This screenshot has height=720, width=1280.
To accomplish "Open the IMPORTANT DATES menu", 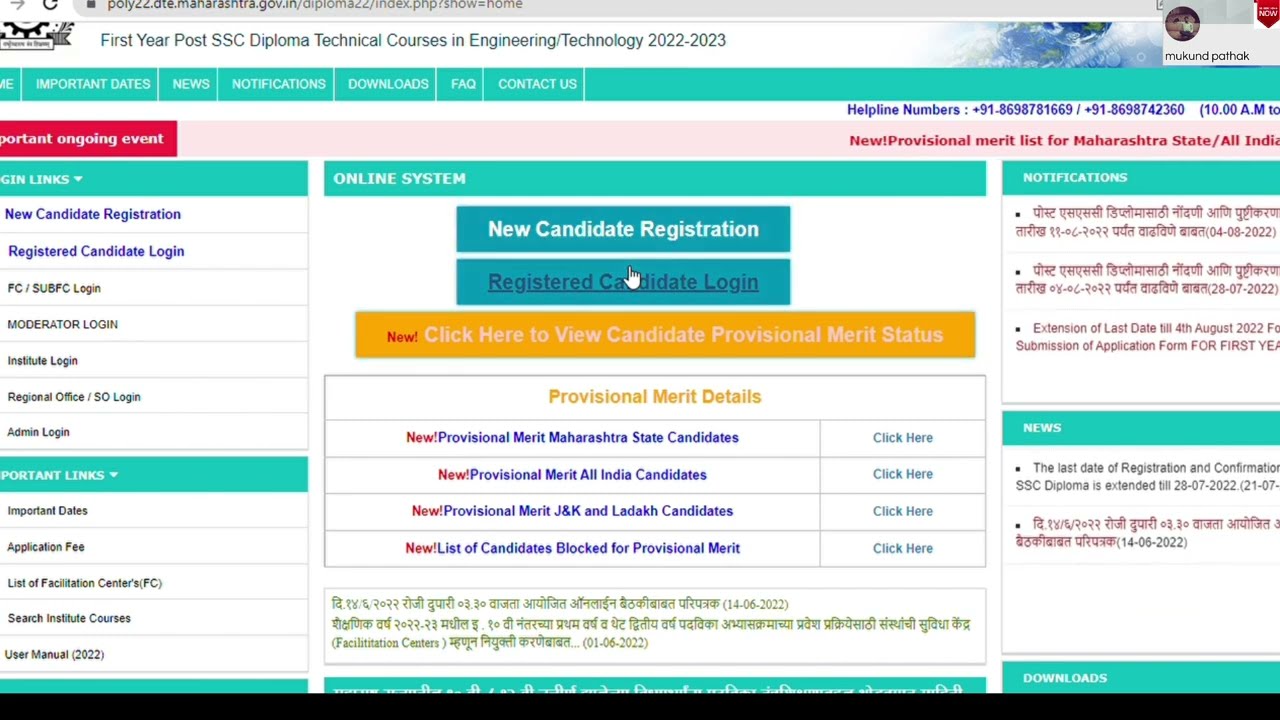I will (x=93, y=84).
